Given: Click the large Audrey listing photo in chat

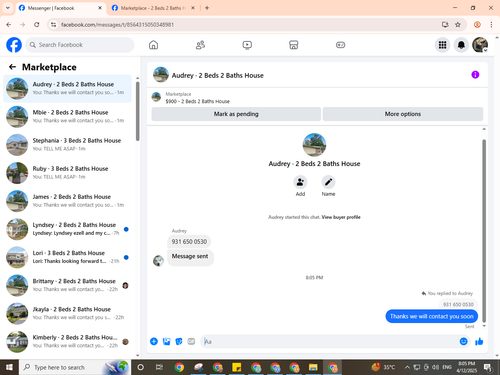Looking at the screenshot, I should tap(314, 145).
